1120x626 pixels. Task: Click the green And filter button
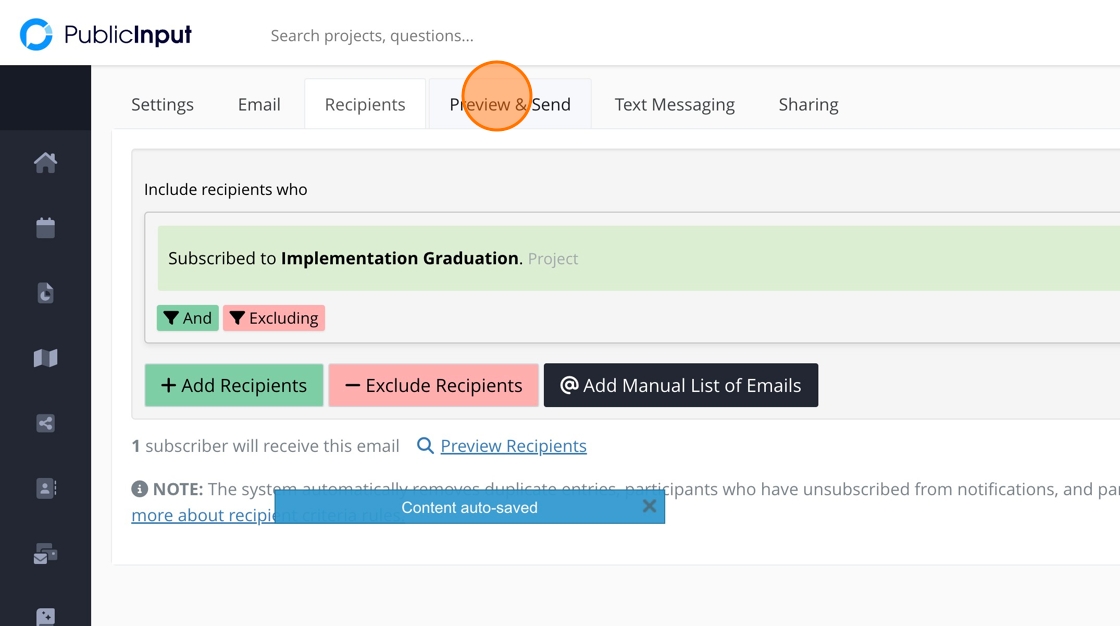point(187,318)
